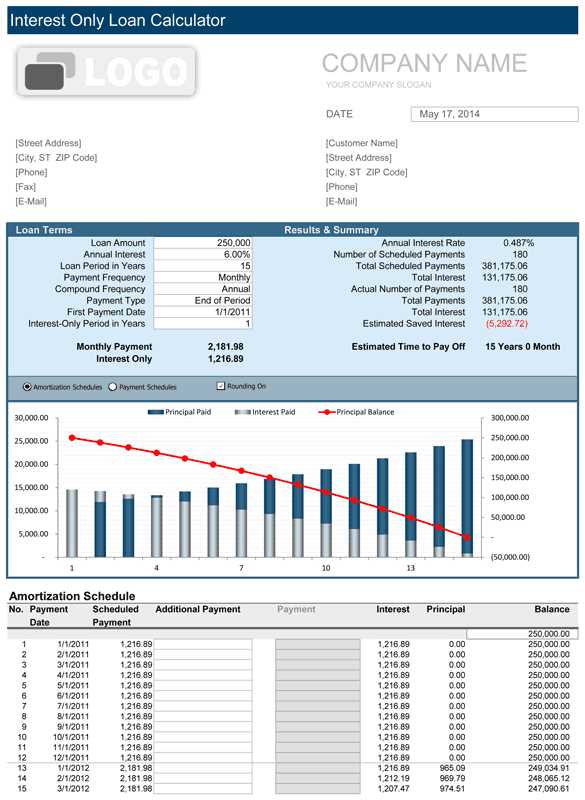Screen dimensions: 585x800
Task: Click the Interest Only Loan Calculator title
Action: (117, 20)
